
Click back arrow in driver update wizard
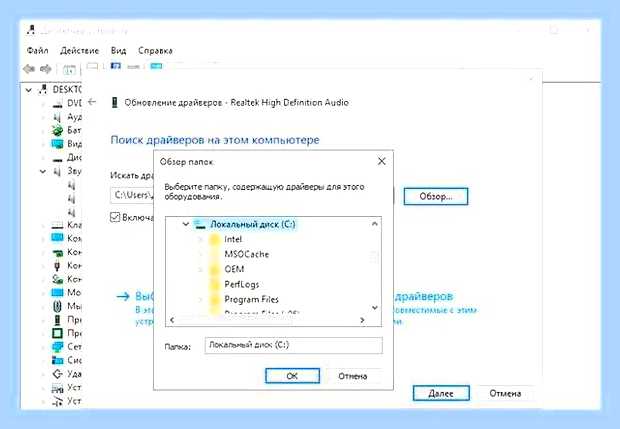pyautogui.click(x=92, y=102)
